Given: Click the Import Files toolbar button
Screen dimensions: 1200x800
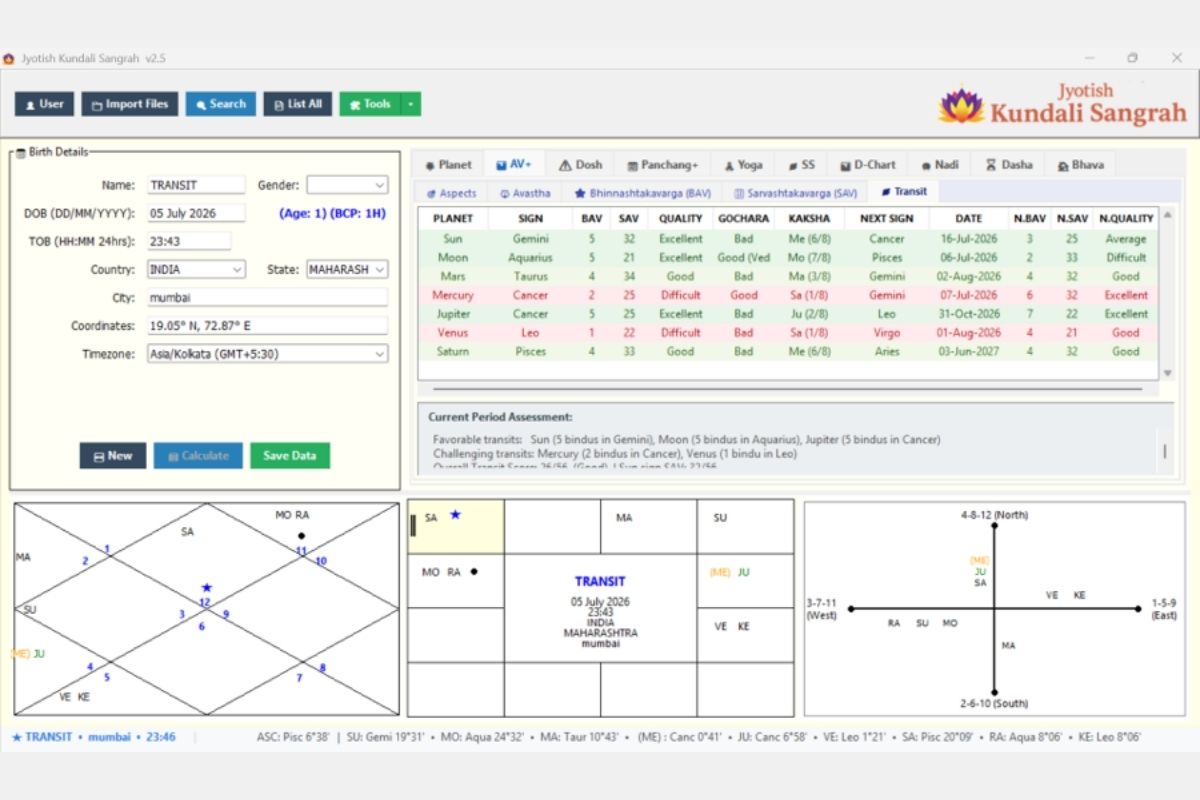Looking at the screenshot, I should point(130,104).
